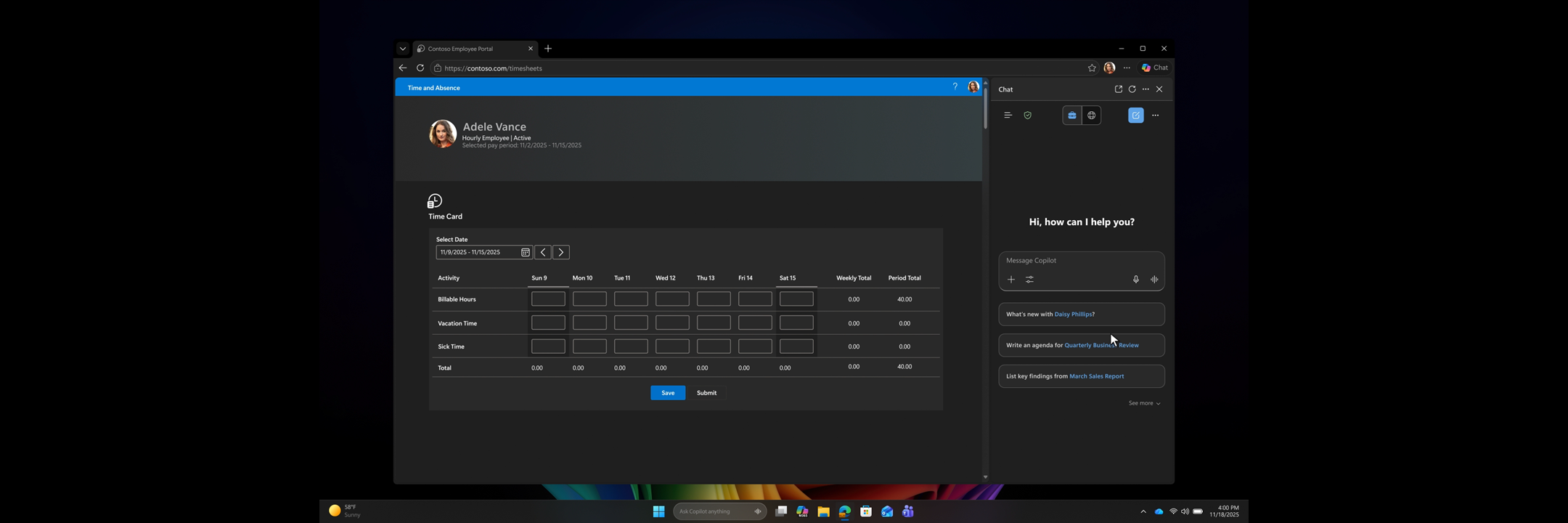Click the page vertical scrollbar thumb
Viewport: 1568px width, 523px height.
coord(985,109)
